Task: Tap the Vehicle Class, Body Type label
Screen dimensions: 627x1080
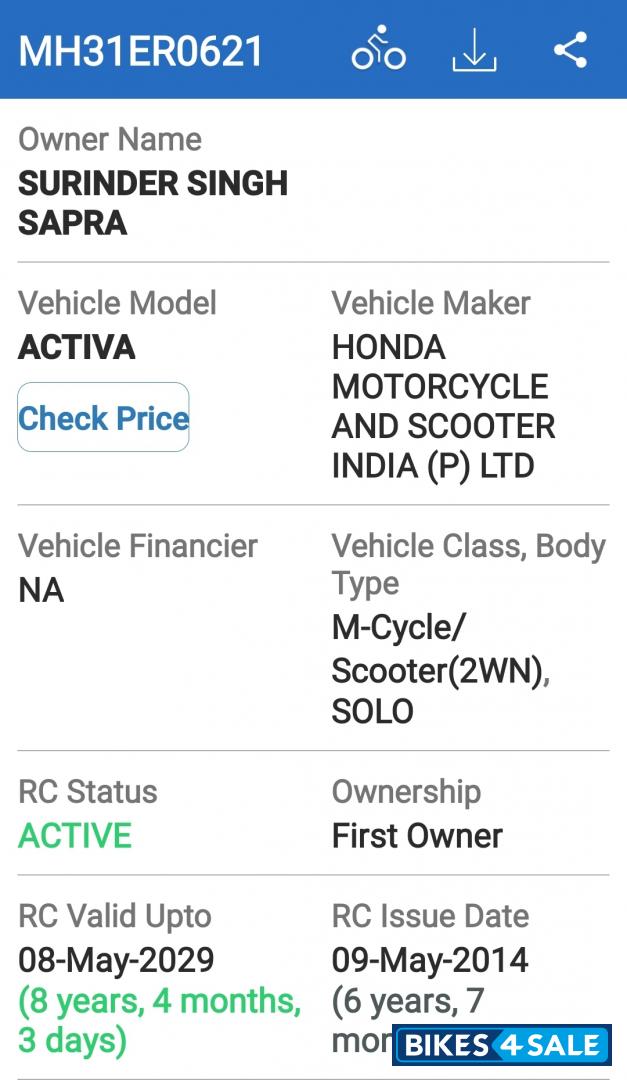Action: 470,563
